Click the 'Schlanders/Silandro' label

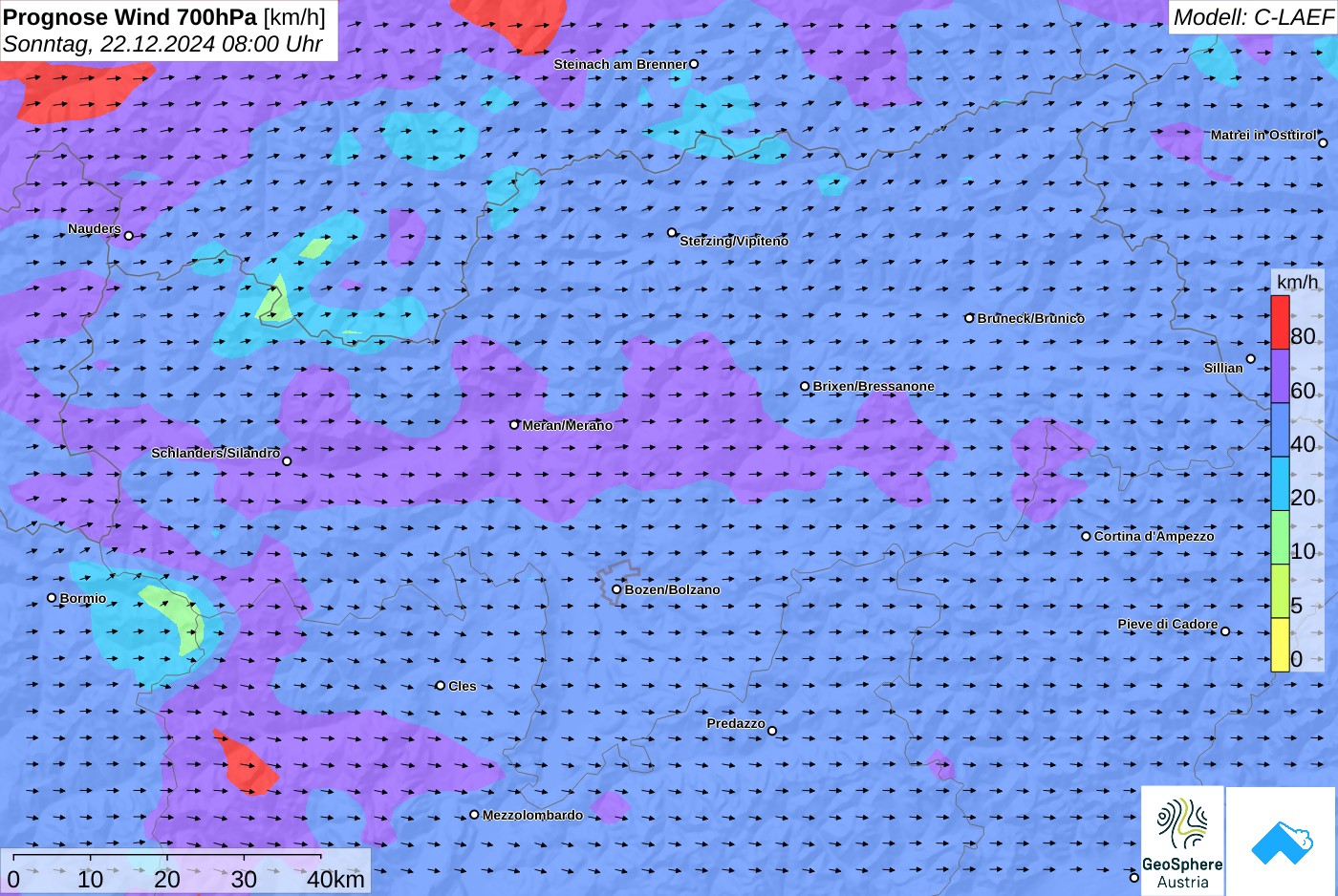(x=216, y=453)
